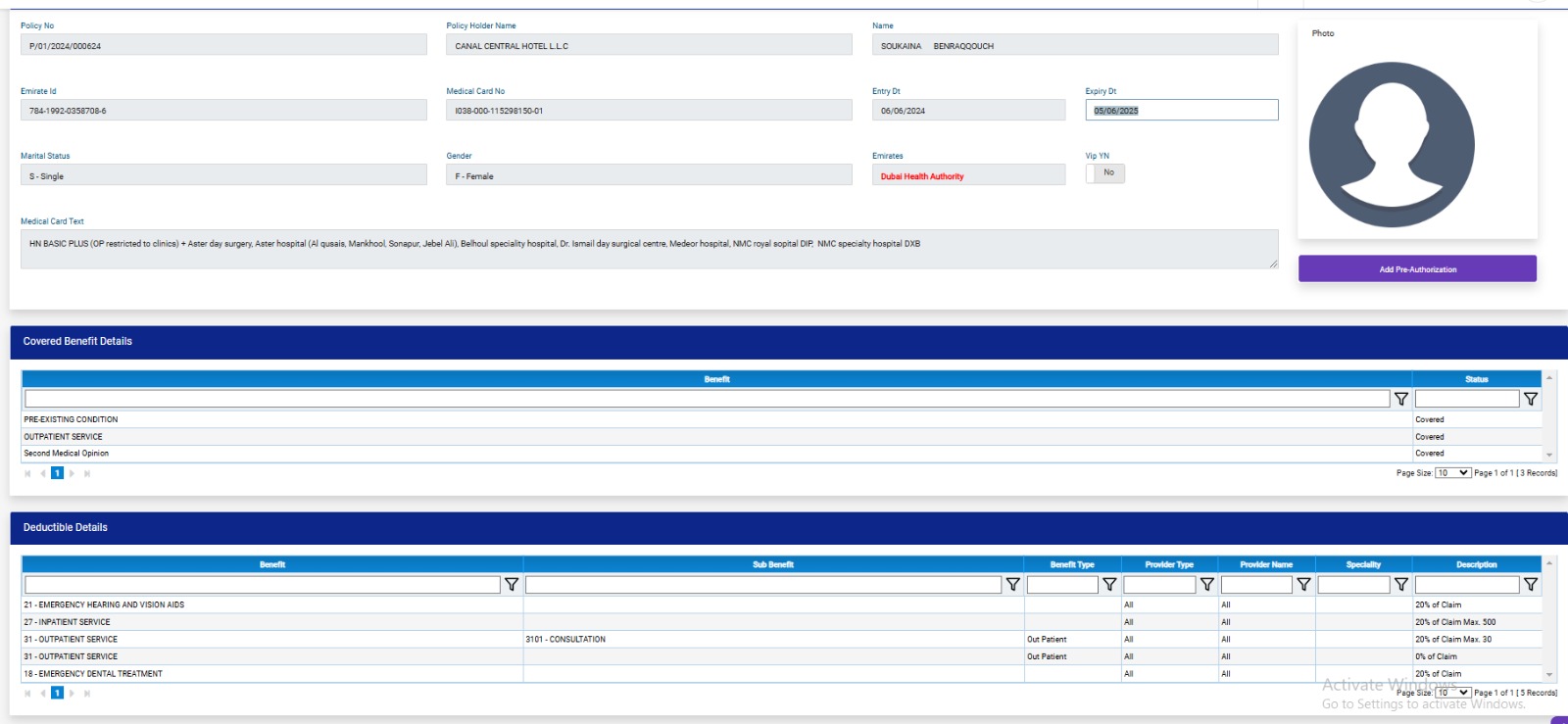The image size is (1568, 724).
Task: Click Status column filter icon in Covered Benefits
Action: point(1530,399)
